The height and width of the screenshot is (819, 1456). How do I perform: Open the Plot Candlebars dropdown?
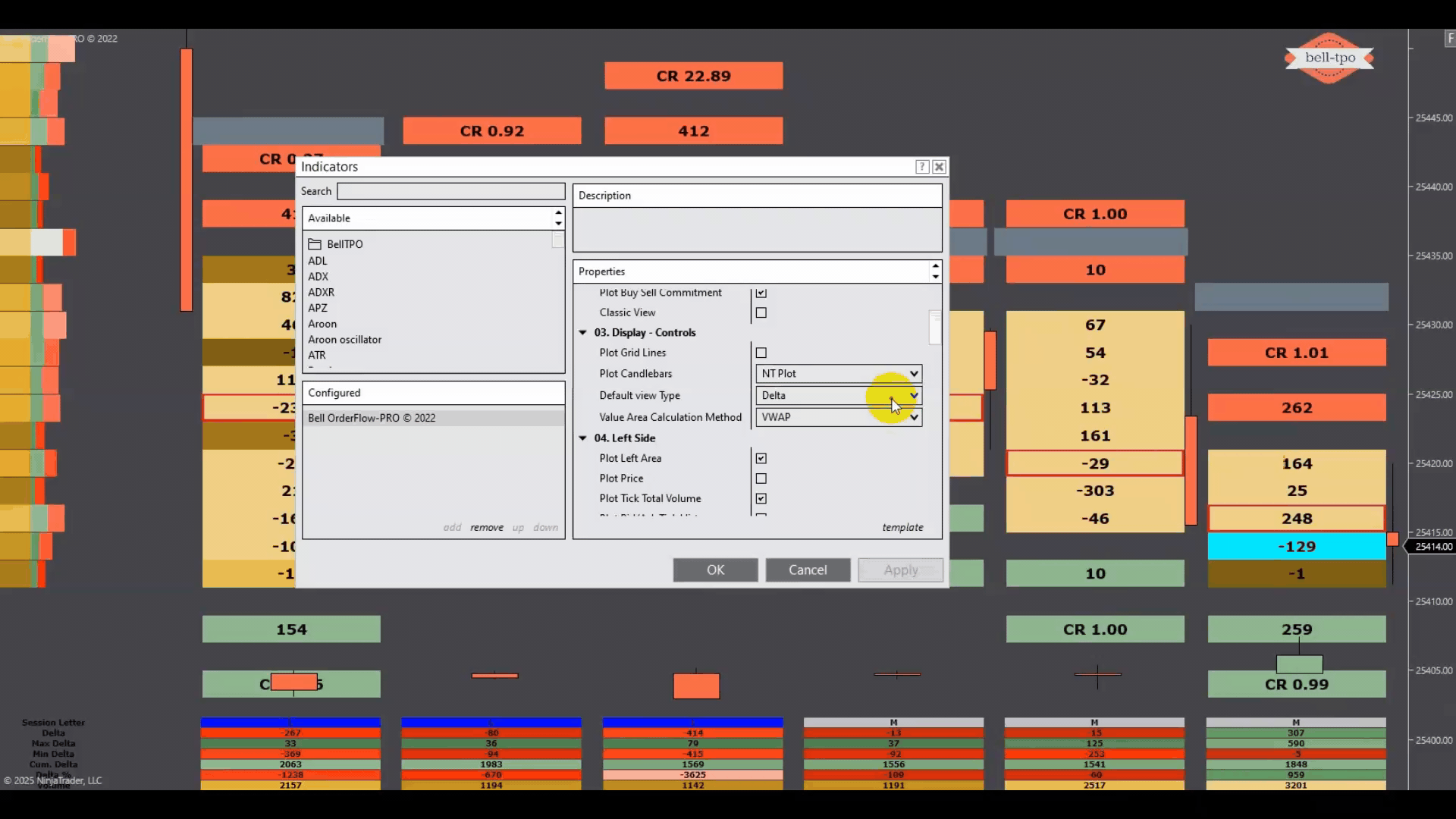[838, 374]
